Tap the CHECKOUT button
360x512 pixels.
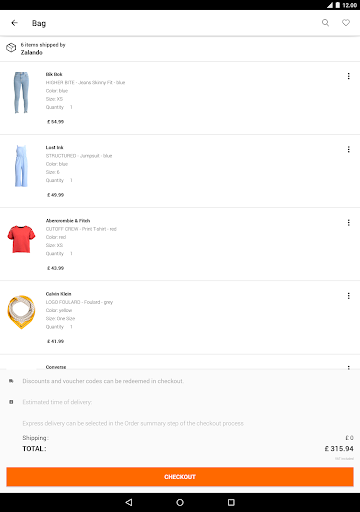tap(180, 477)
